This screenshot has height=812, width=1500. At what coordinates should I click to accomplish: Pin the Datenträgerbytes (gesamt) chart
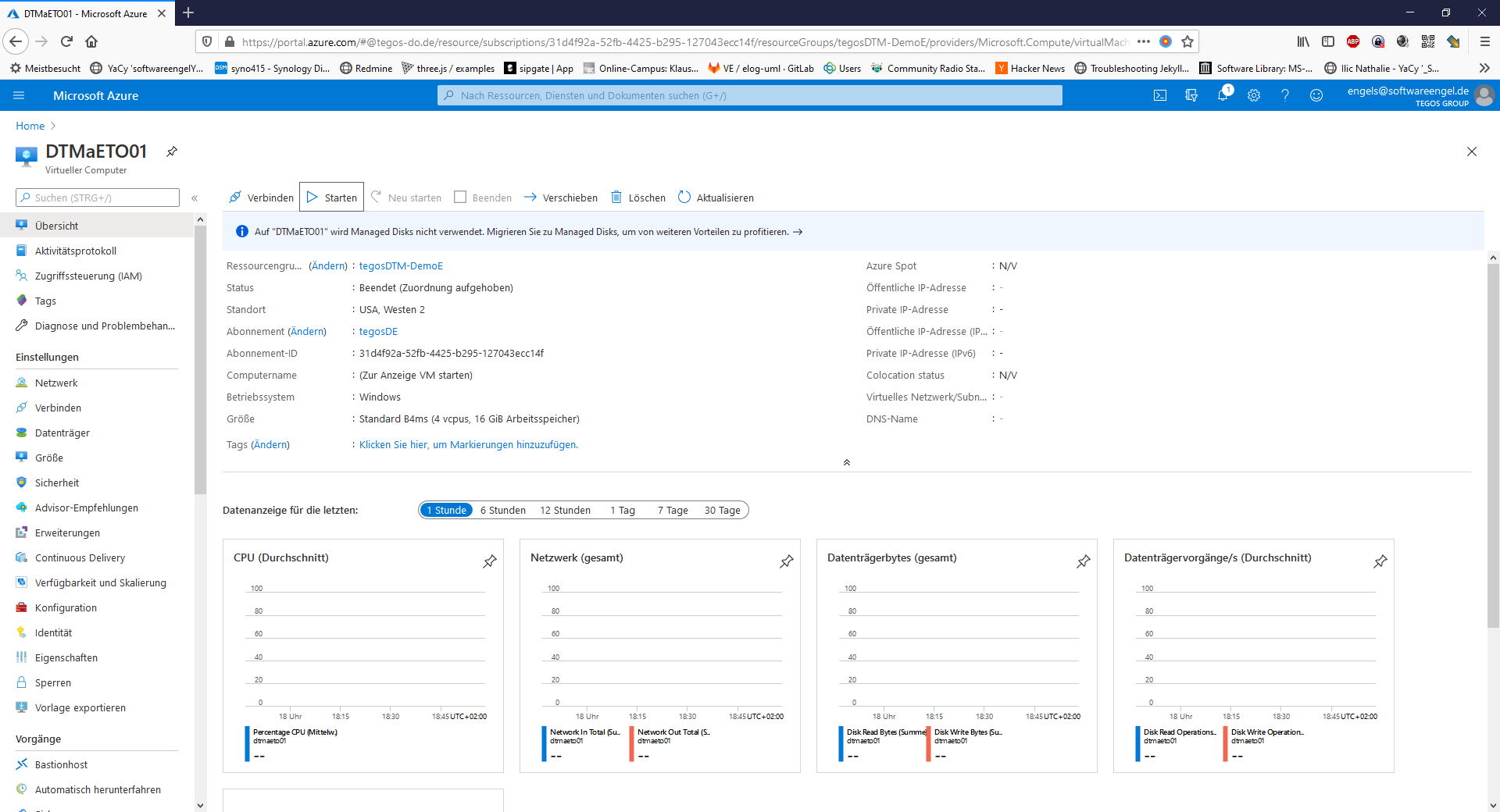pos(1084,561)
